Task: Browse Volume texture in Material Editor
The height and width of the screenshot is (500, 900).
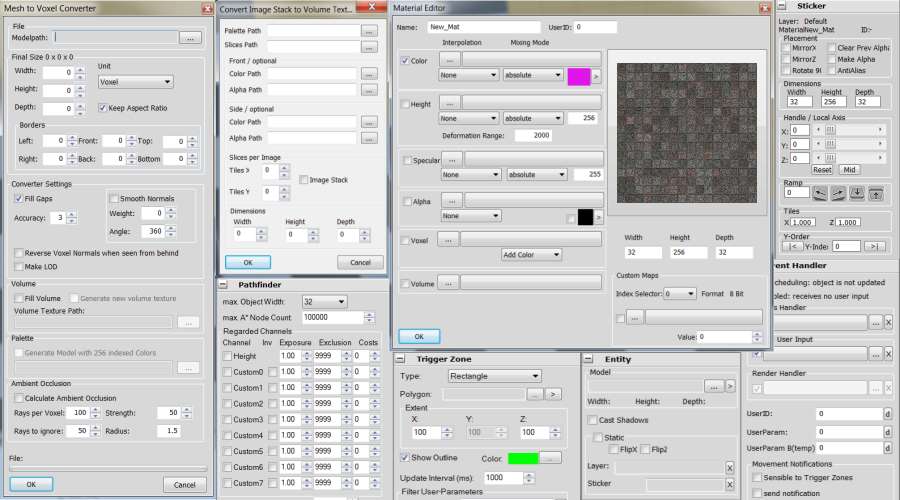Action: pos(448,283)
